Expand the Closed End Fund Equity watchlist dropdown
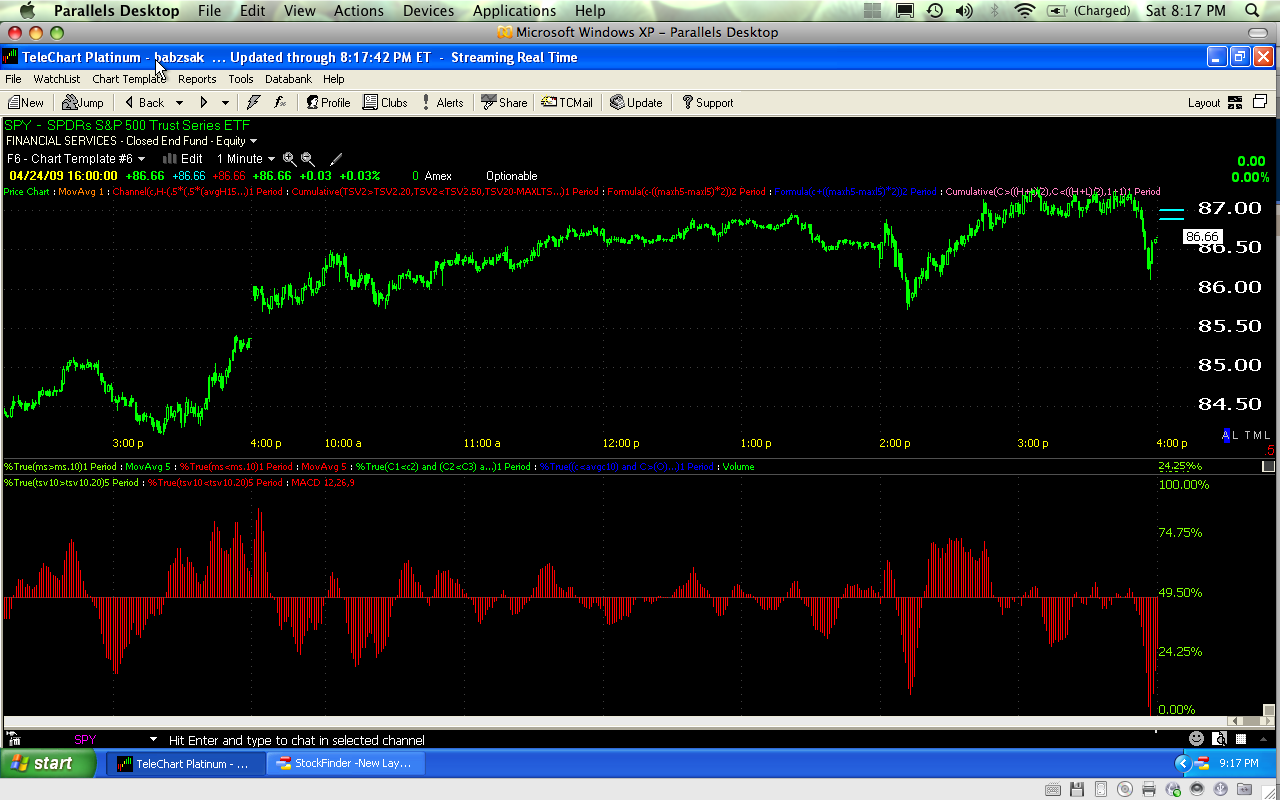Image resolution: width=1280 pixels, height=800 pixels. tap(254, 141)
